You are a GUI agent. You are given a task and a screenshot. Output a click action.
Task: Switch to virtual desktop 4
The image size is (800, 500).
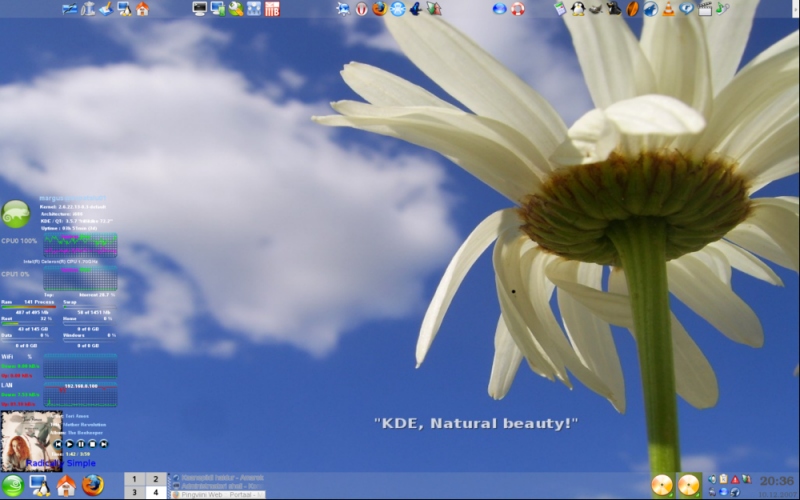click(156, 492)
